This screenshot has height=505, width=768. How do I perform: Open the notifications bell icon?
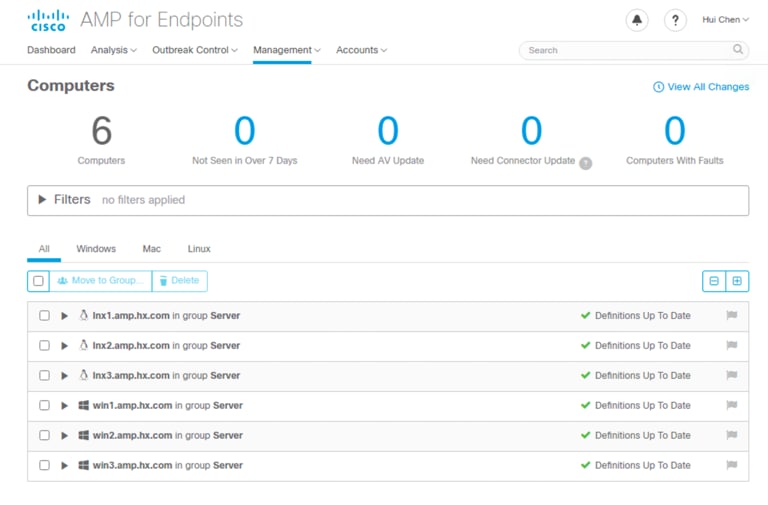coord(637,20)
